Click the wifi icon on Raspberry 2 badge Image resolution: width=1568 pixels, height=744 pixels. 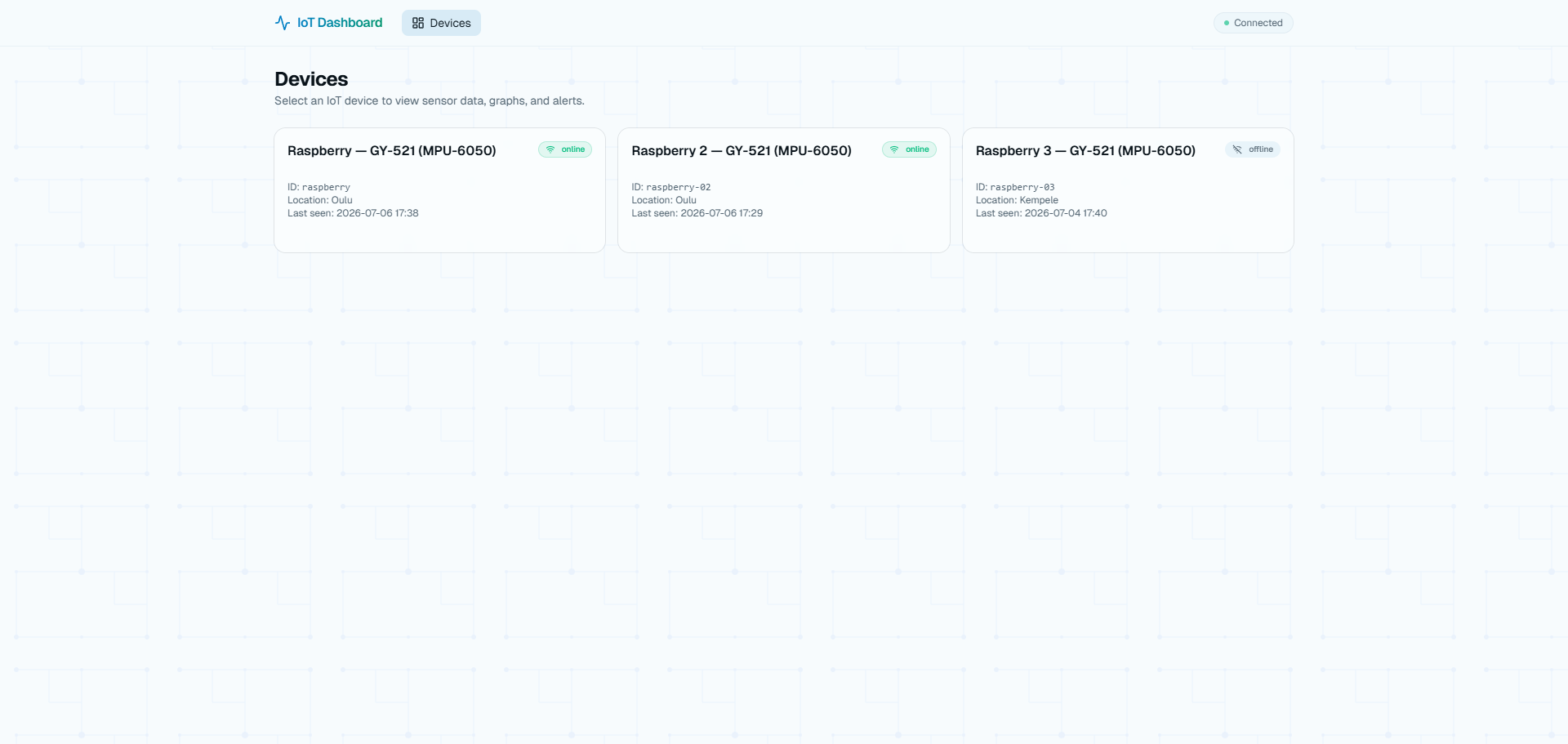[x=894, y=149]
